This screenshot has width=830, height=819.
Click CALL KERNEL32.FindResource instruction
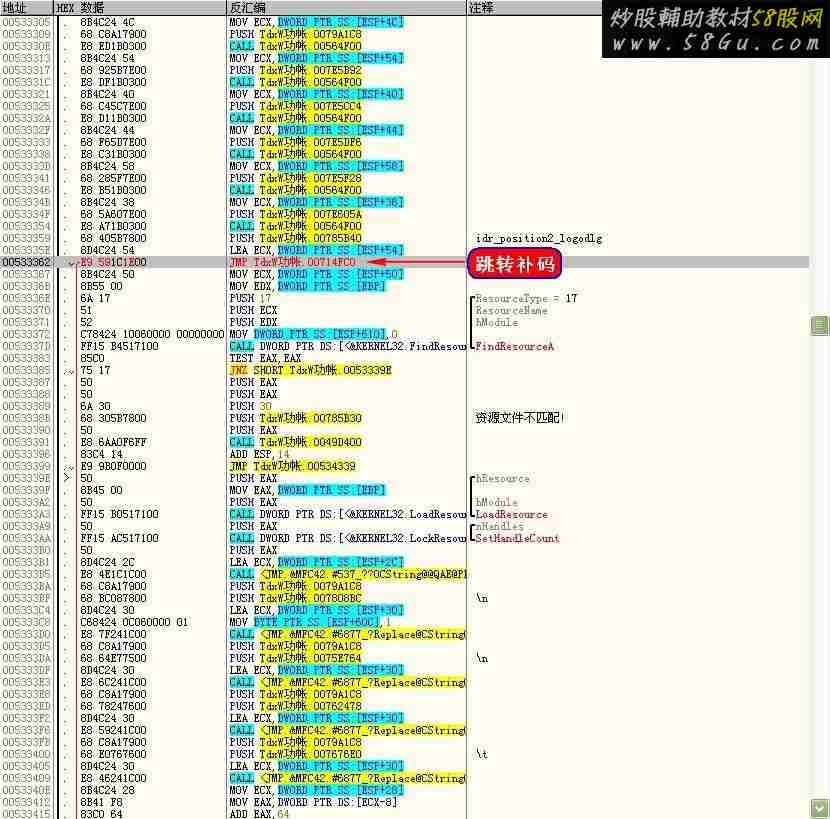pos(347,346)
